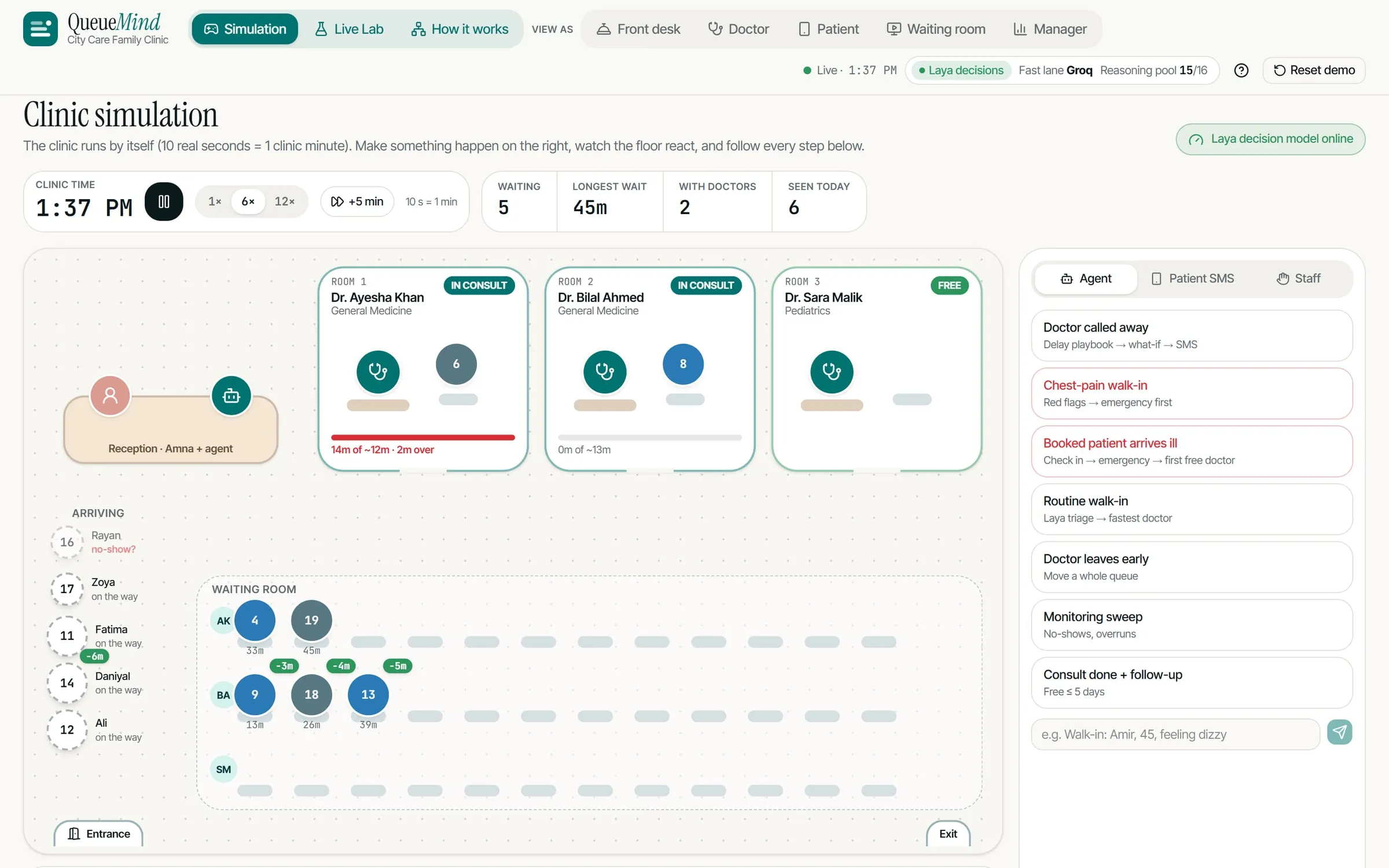The image size is (1389, 868).
Task: Click patient token 6 in Room 1
Action: click(x=456, y=364)
